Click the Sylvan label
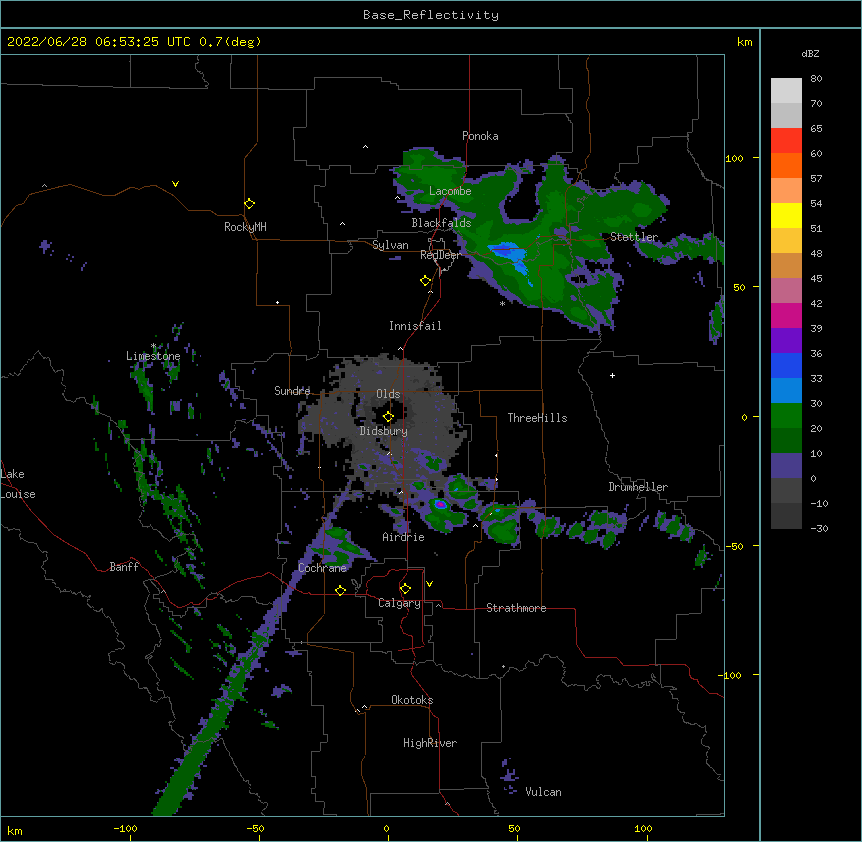862x842 pixels. coord(390,245)
